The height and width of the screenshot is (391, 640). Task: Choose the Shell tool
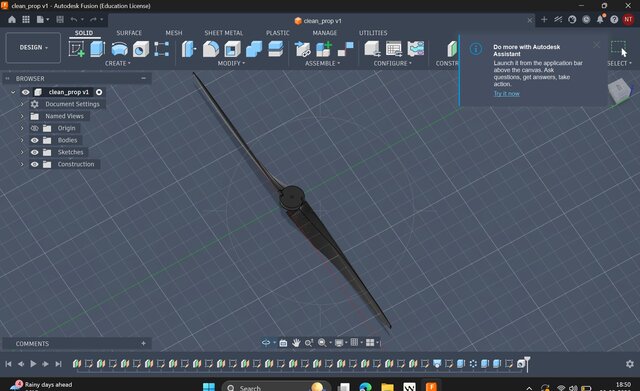point(232,49)
